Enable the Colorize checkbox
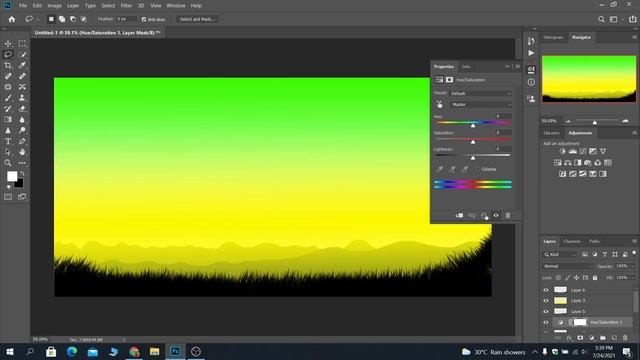Viewport: 640px width, 360px height. [478, 169]
